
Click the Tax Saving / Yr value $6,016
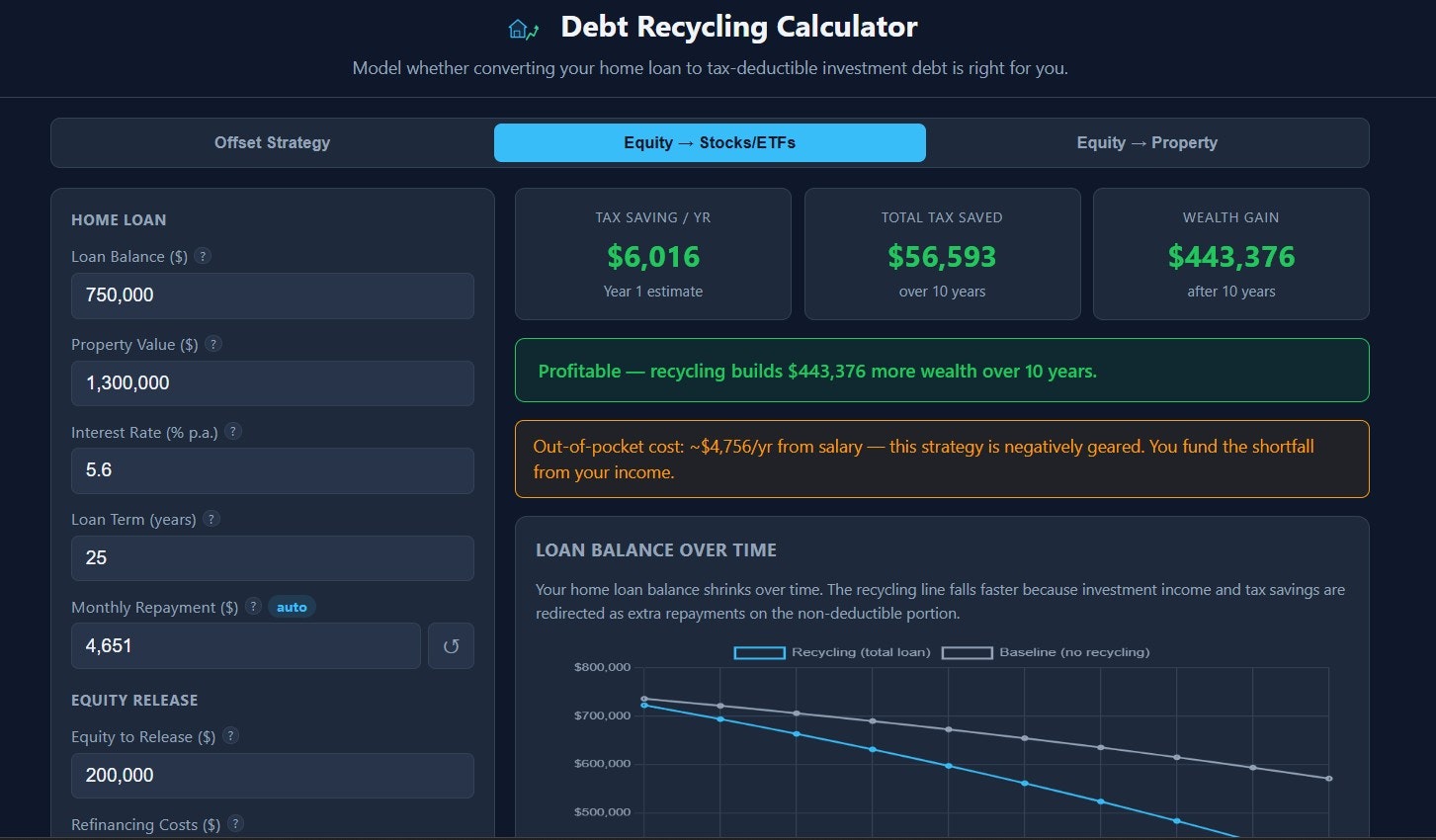(653, 257)
